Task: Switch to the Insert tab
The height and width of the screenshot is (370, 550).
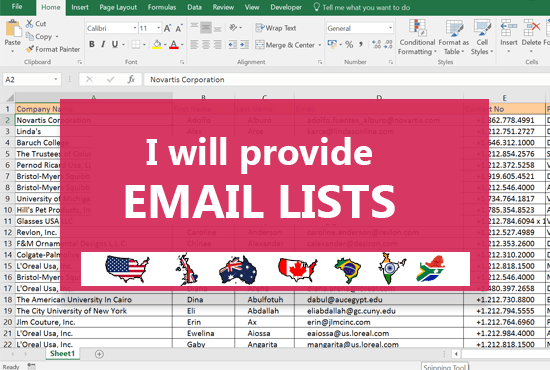Action: click(x=80, y=7)
